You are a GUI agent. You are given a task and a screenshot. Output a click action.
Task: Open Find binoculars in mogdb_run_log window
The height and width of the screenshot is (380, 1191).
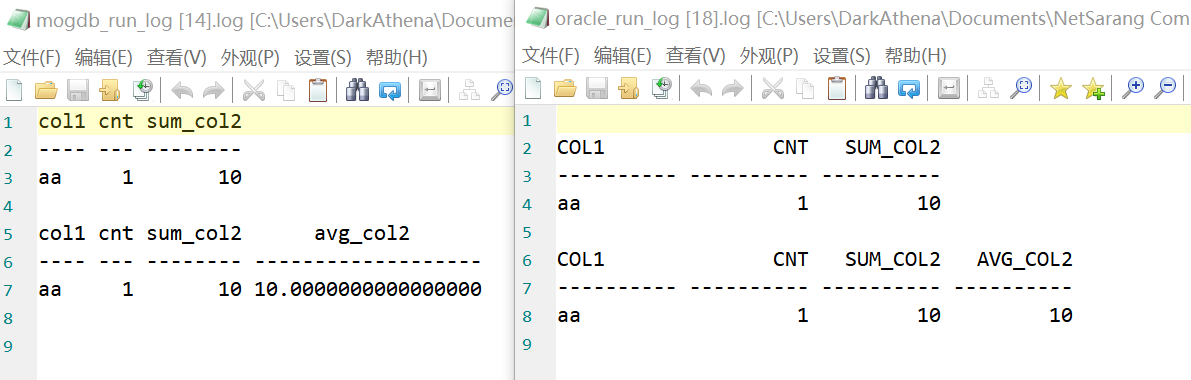357,90
